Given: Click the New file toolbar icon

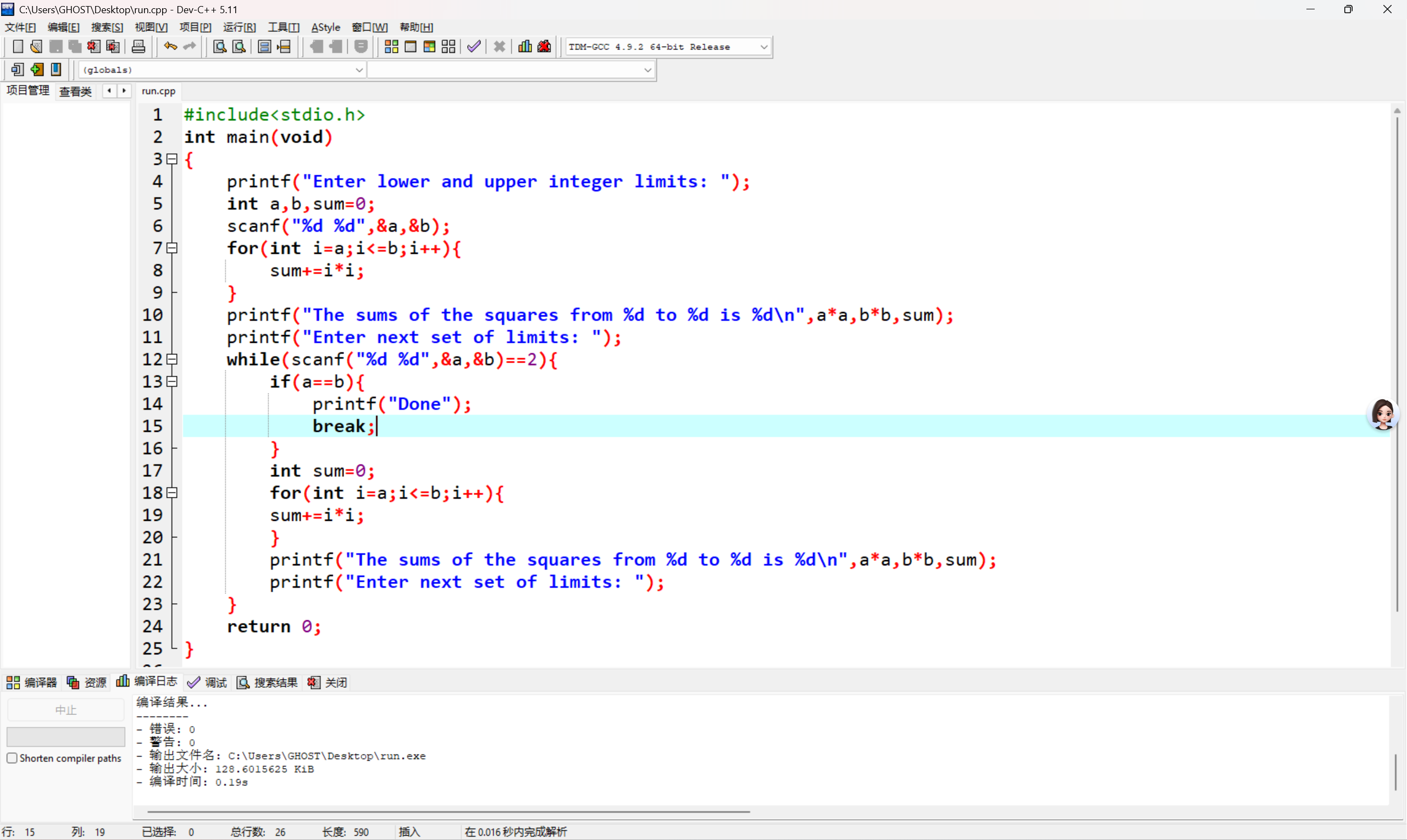Looking at the screenshot, I should (18, 47).
